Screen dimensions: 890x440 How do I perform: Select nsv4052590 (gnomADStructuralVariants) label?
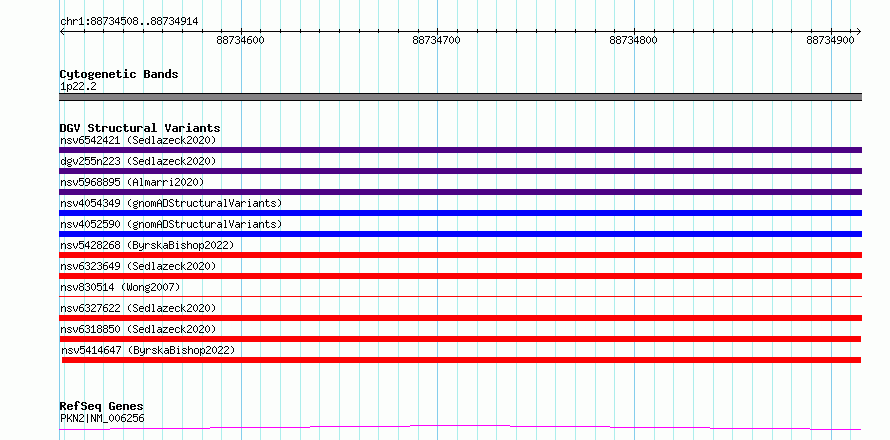coord(171,224)
